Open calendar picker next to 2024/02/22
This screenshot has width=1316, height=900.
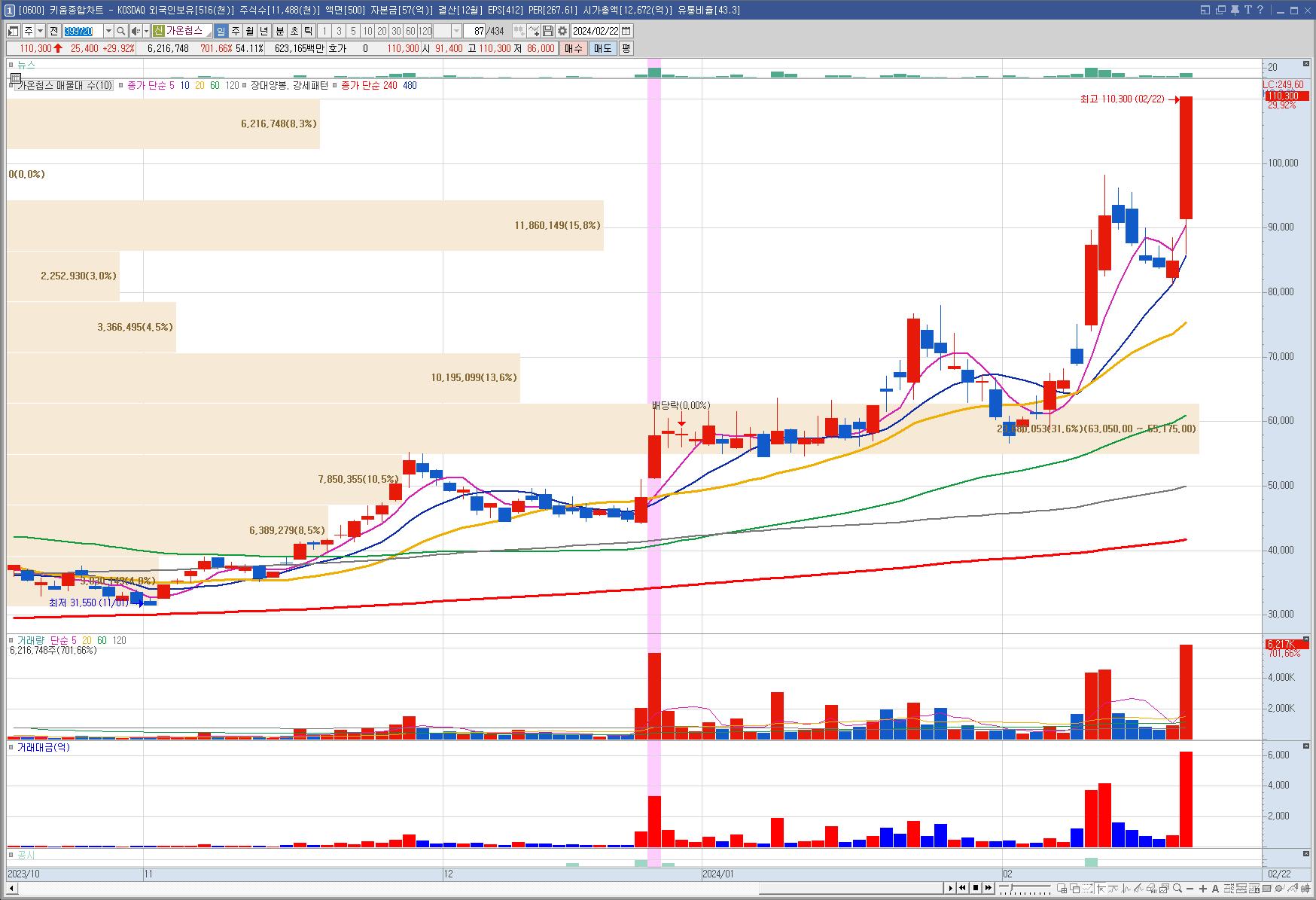pyautogui.click(x=626, y=31)
